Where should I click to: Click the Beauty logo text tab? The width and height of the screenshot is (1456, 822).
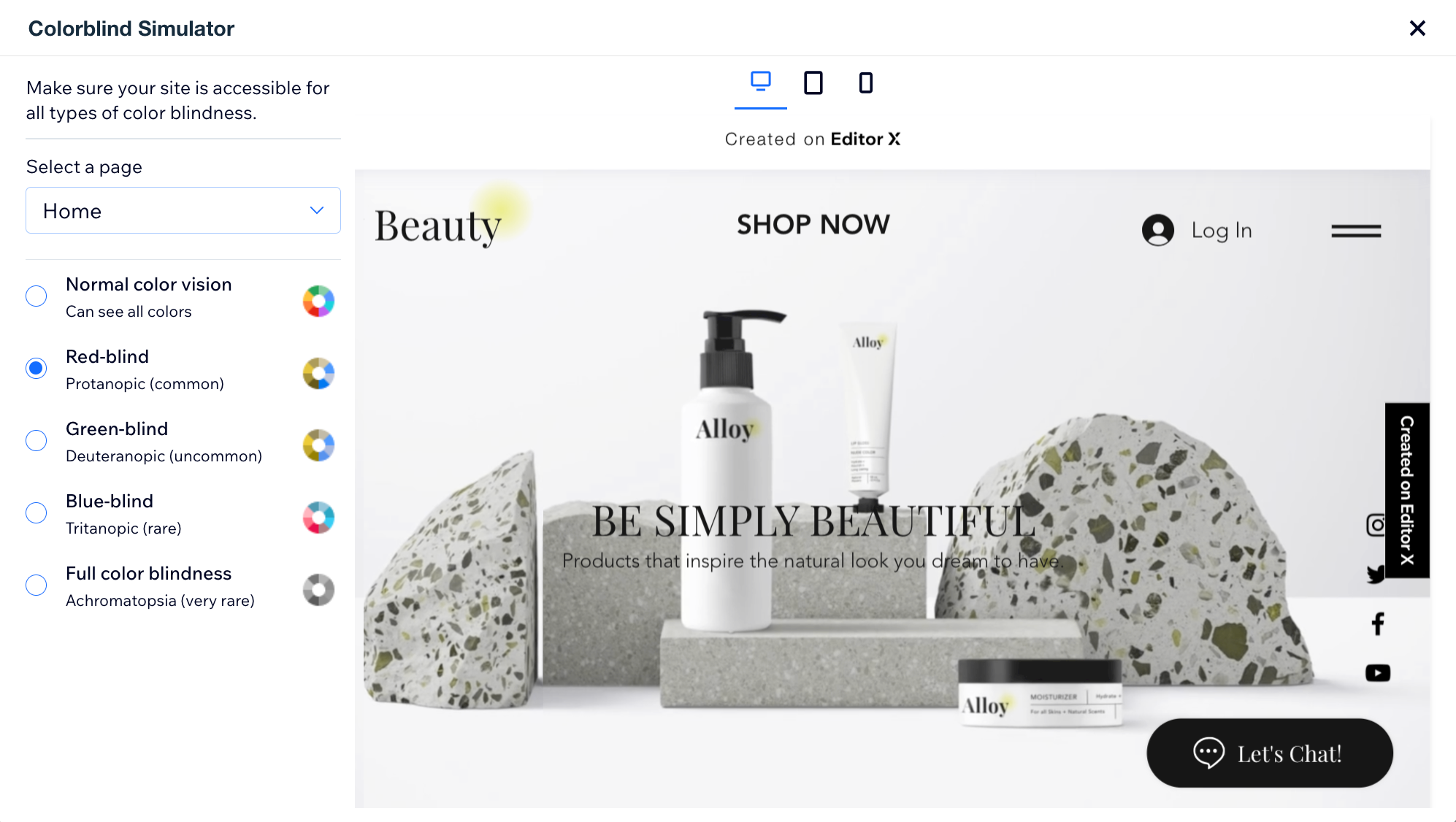point(438,225)
